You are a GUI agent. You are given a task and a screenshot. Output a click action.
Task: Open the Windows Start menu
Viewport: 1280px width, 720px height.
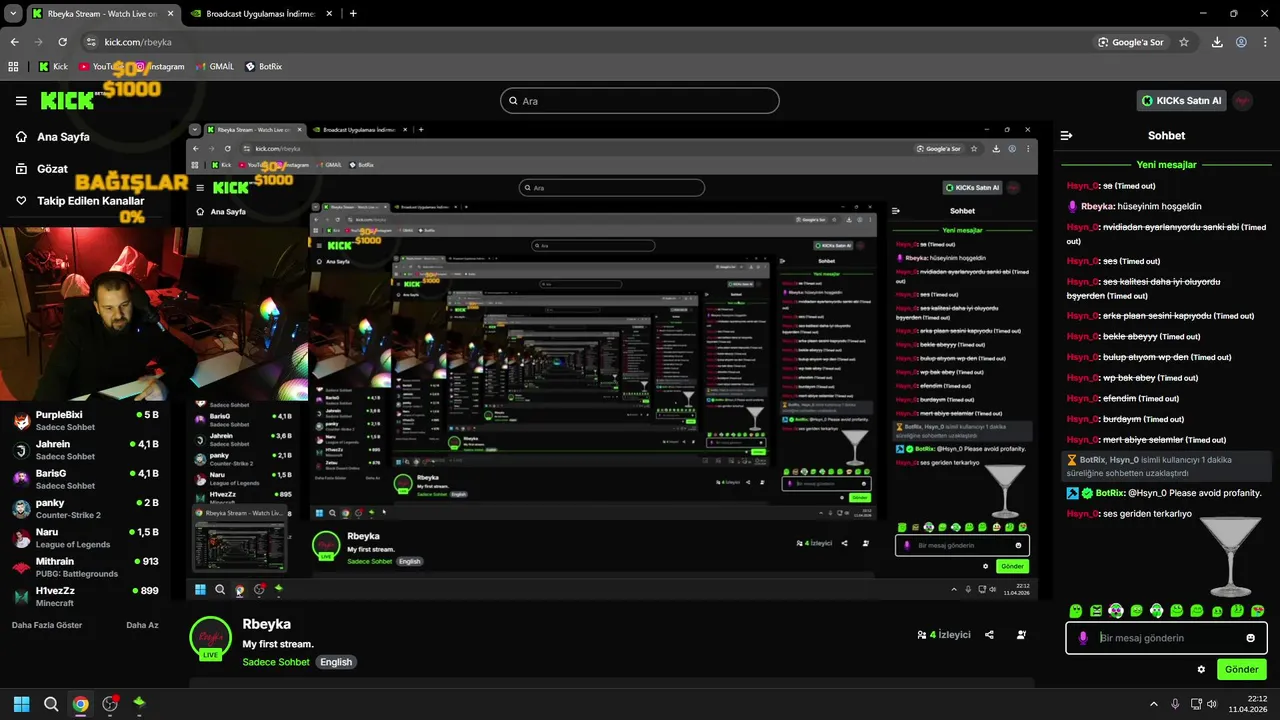pyautogui.click(x=21, y=703)
